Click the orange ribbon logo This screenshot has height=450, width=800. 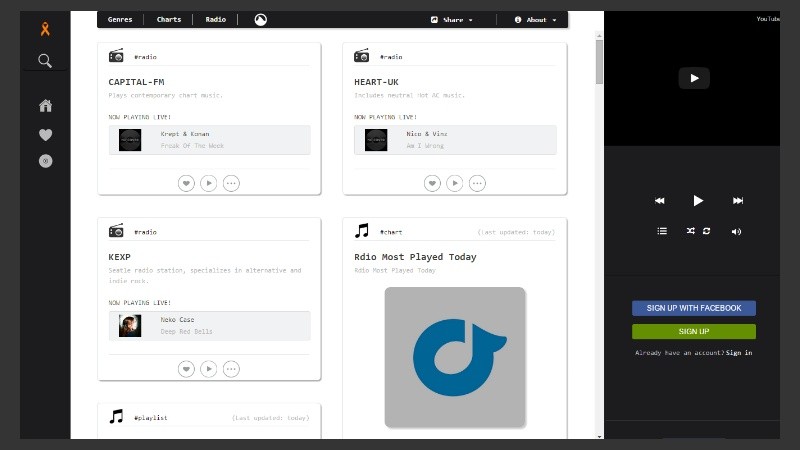pos(45,29)
